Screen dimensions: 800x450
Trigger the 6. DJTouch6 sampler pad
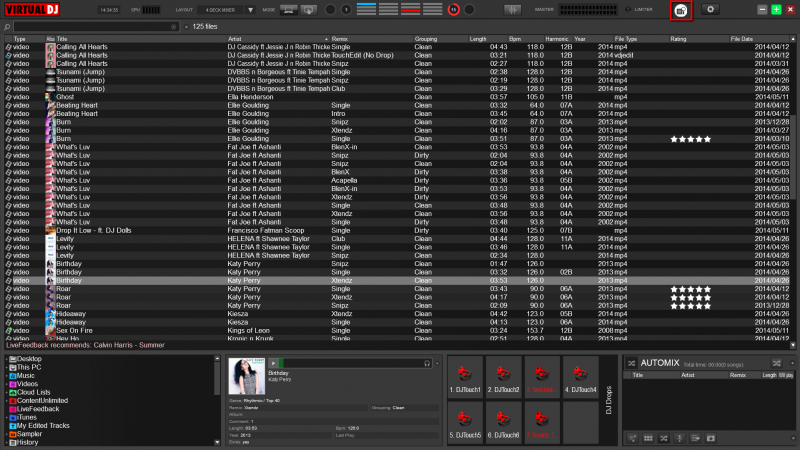coord(503,422)
